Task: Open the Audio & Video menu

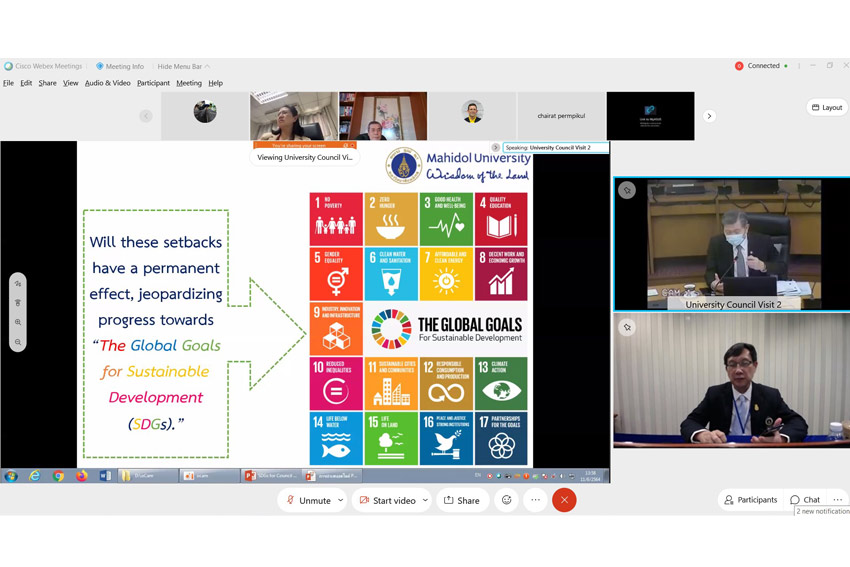Action: tap(107, 83)
